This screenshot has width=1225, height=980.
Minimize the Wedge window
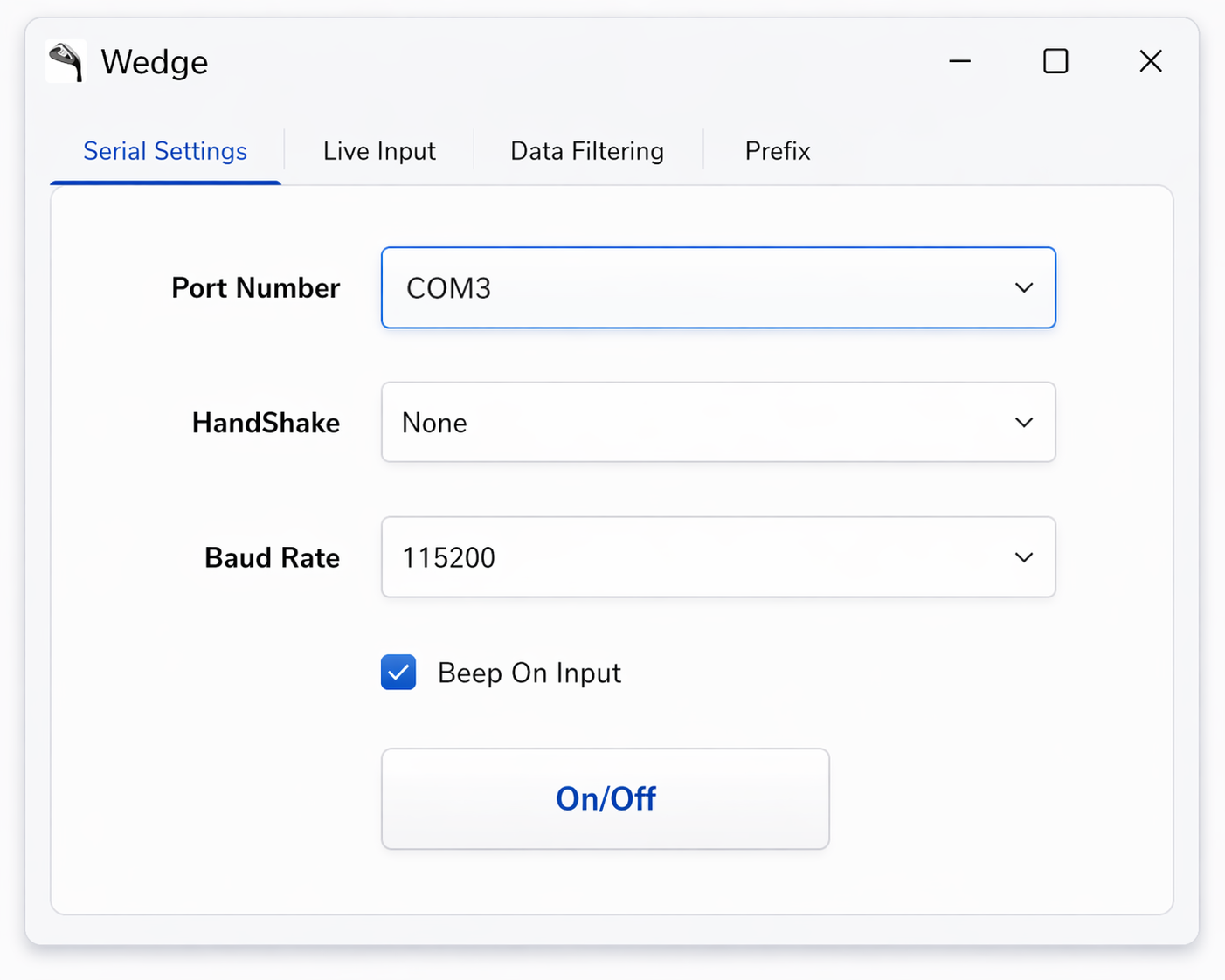959,61
